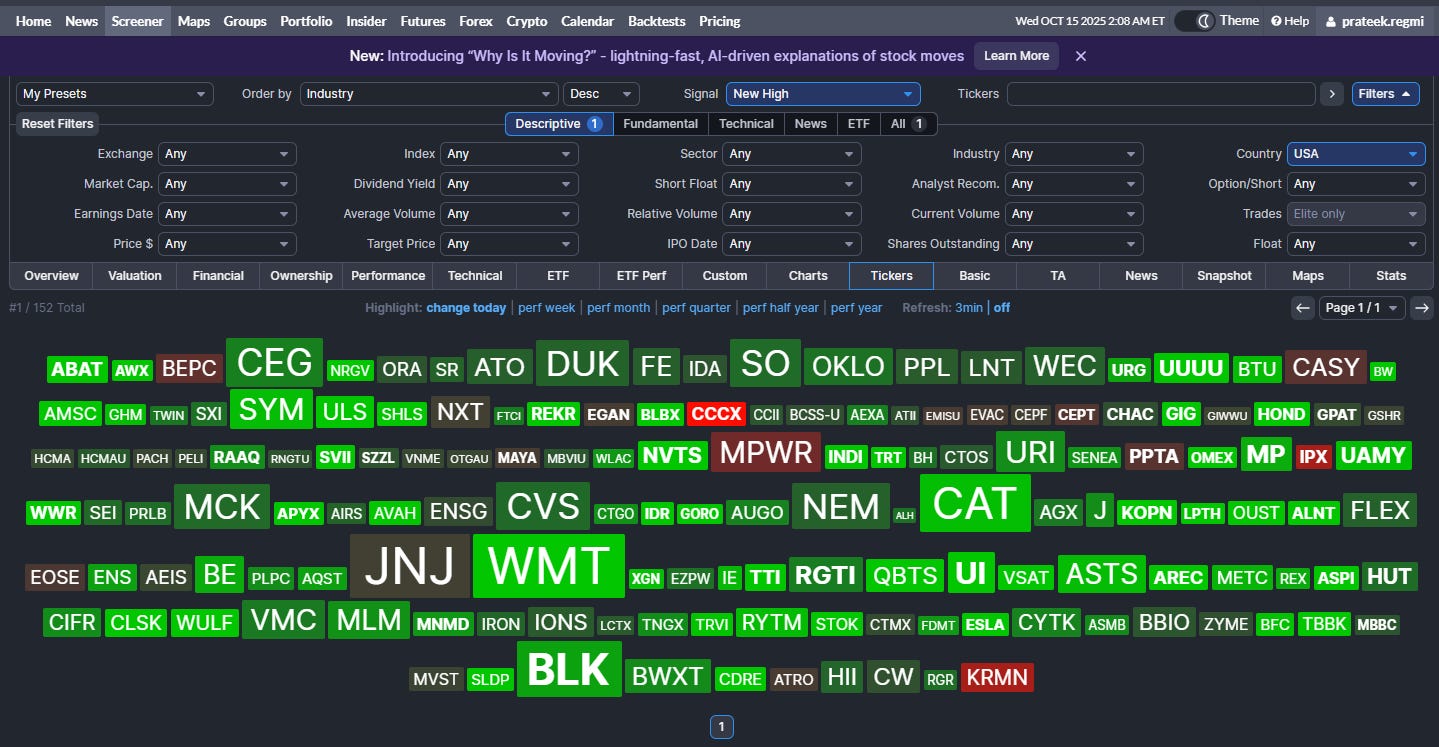Dismiss the announcement banner with X
Viewport: 1439px width, 747px height.
pos(1080,56)
